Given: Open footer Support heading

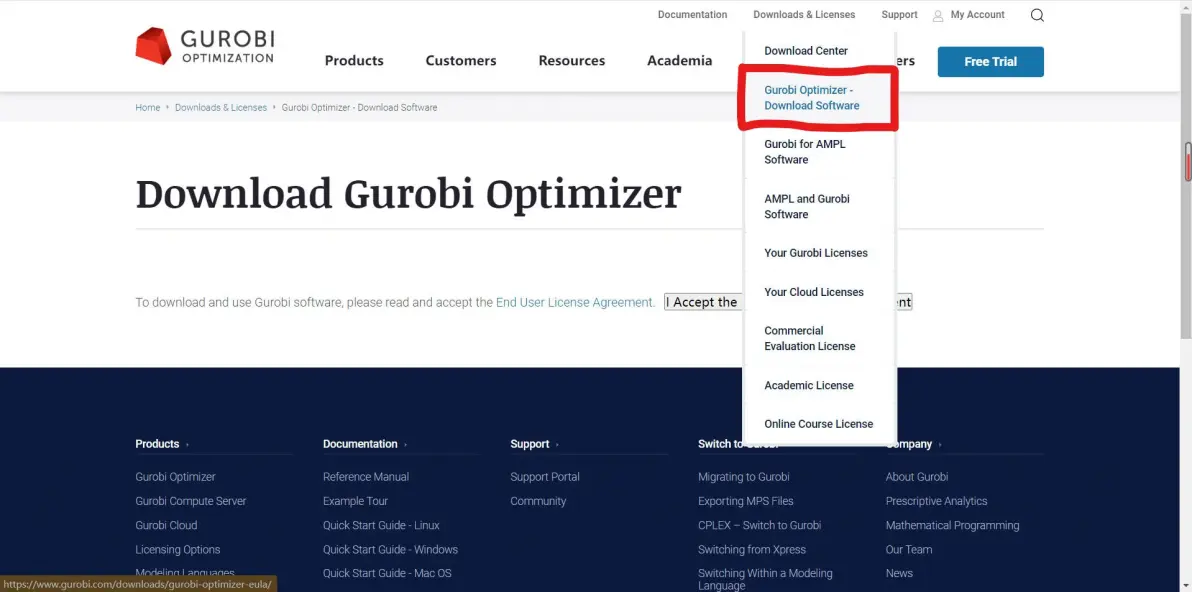Looking at the screenshot, I should click(x=530, y=444).
